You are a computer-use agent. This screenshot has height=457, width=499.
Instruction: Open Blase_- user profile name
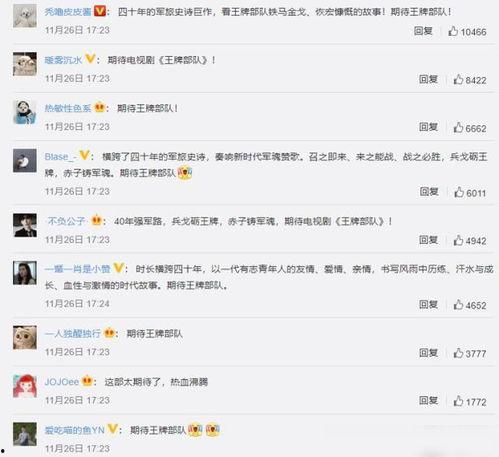(61, 157)
